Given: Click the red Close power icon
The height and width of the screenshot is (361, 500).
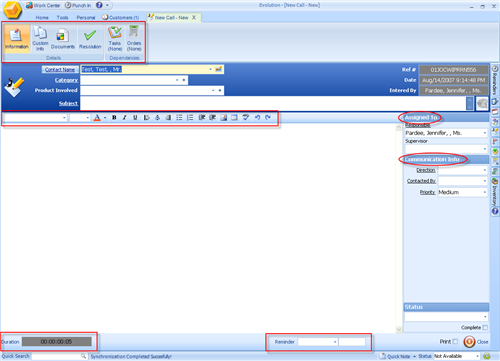Looking at the screenshot, I should point(469,342).
